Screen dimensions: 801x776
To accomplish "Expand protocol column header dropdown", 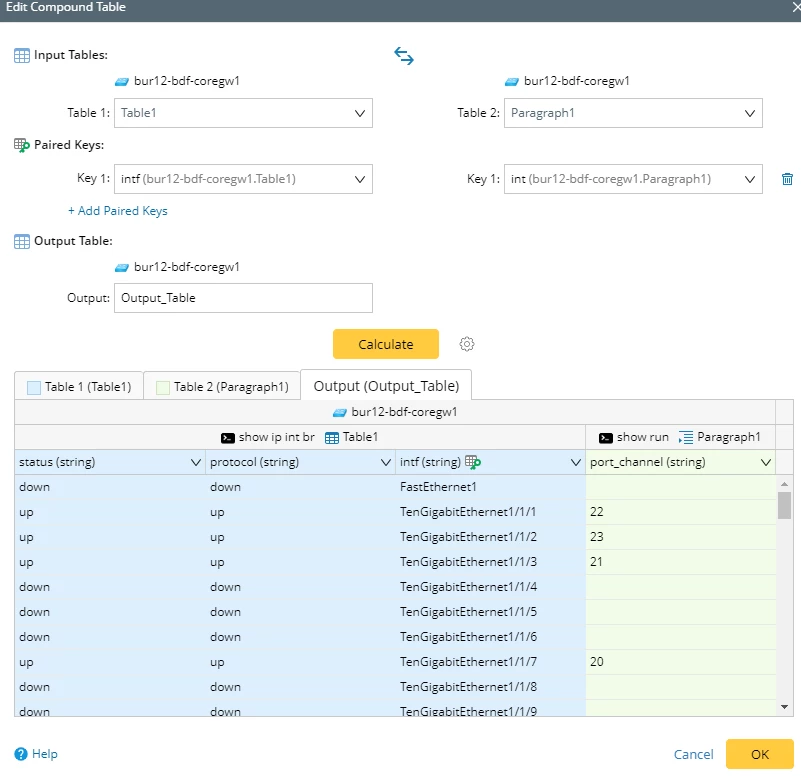I will pos(386,462).
